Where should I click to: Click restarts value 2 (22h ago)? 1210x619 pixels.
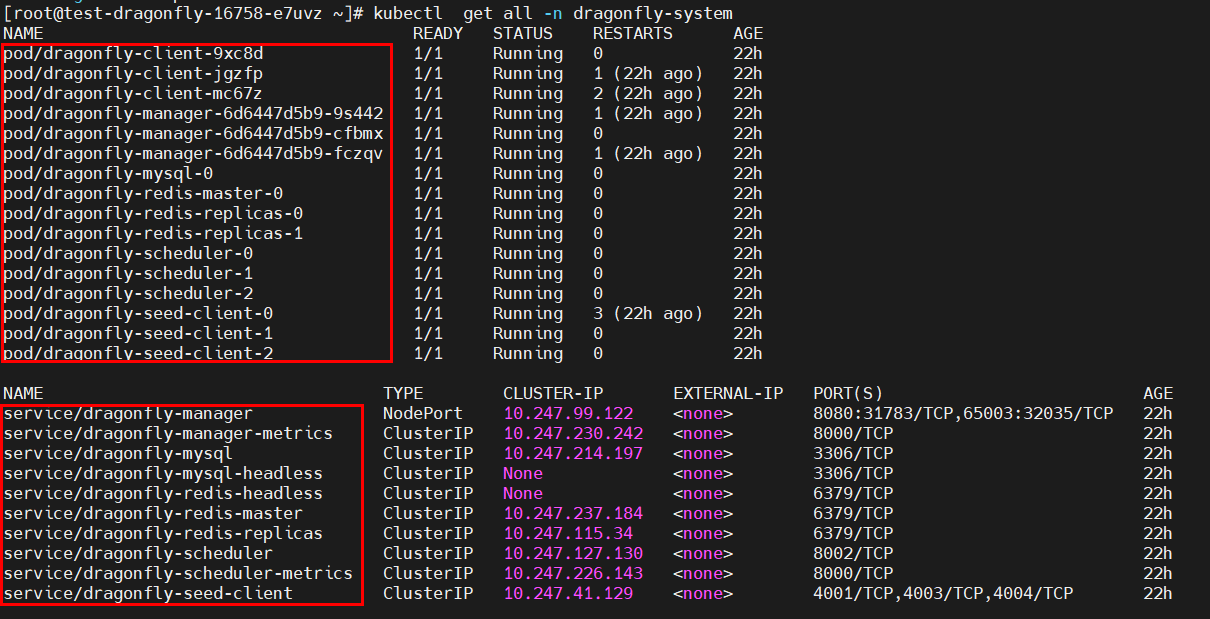pyautogui.click(x=648, y=93)
